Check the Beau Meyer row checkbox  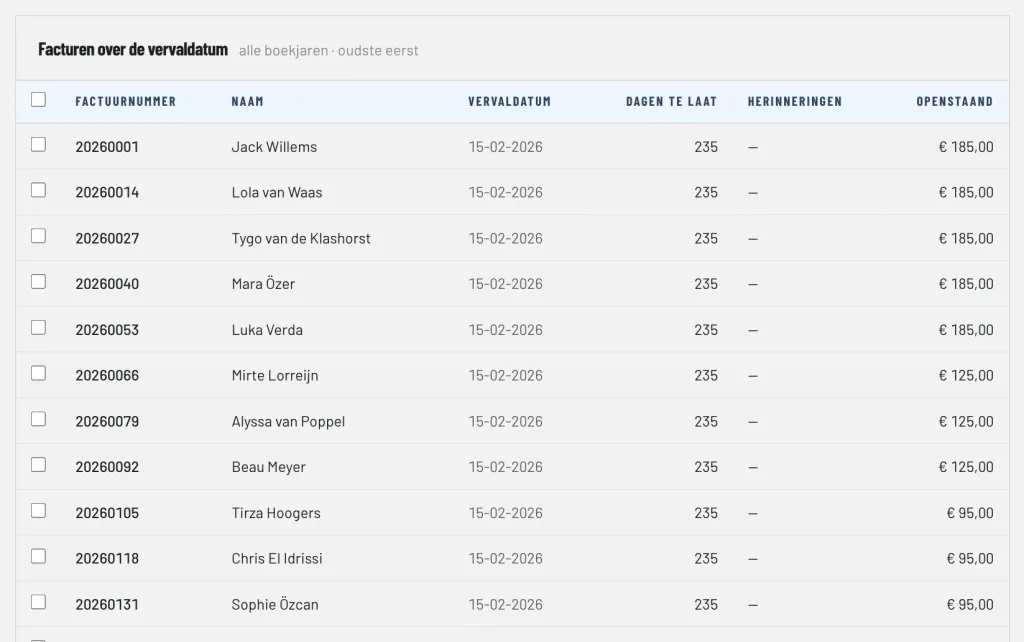coord(39,464)
